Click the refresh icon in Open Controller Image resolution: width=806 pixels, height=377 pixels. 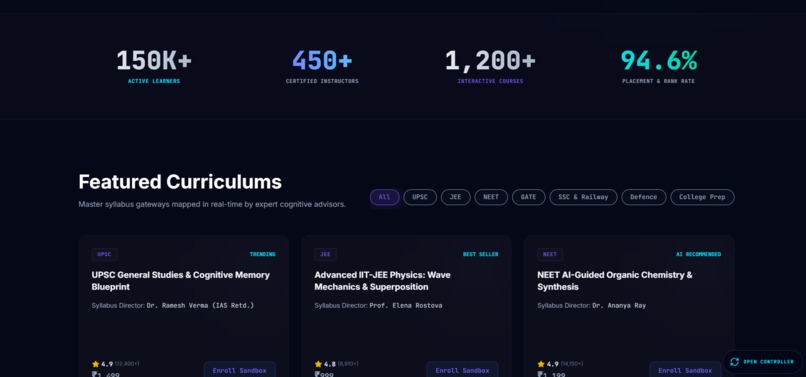pyautogui.click(x=735, y=362)
